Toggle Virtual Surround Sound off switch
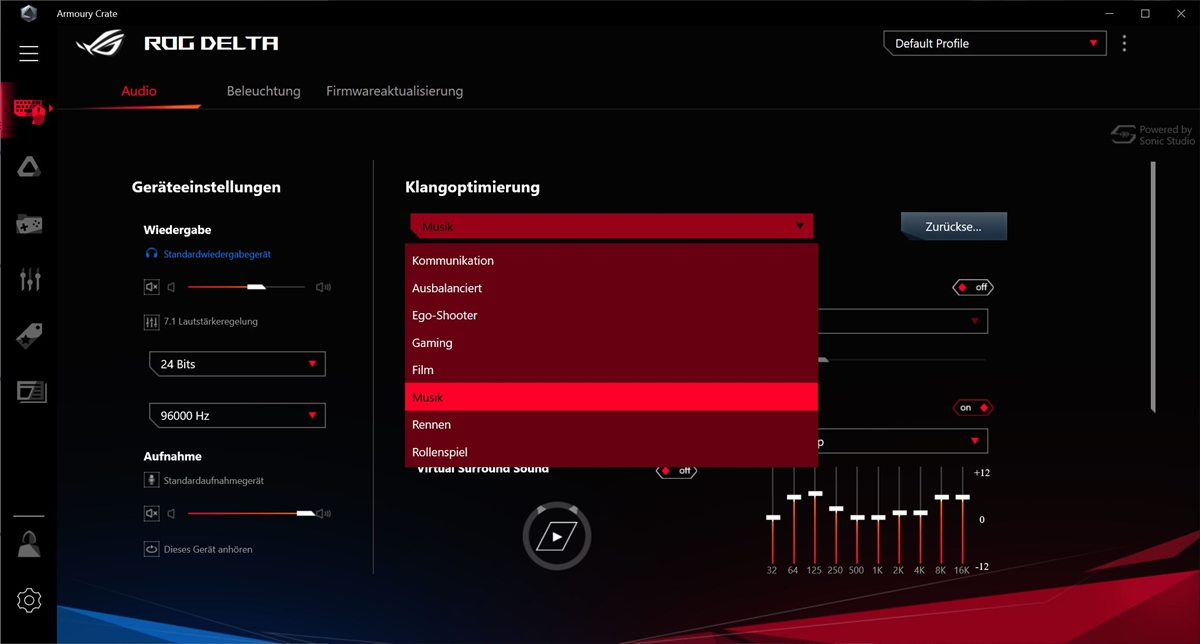 click(x=677, y=471)
